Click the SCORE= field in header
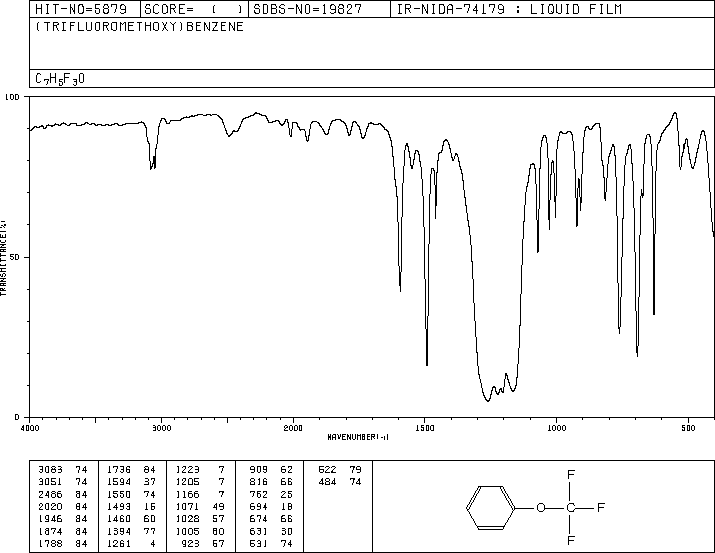This screenshot has width=715, height=553. [193, 9]
